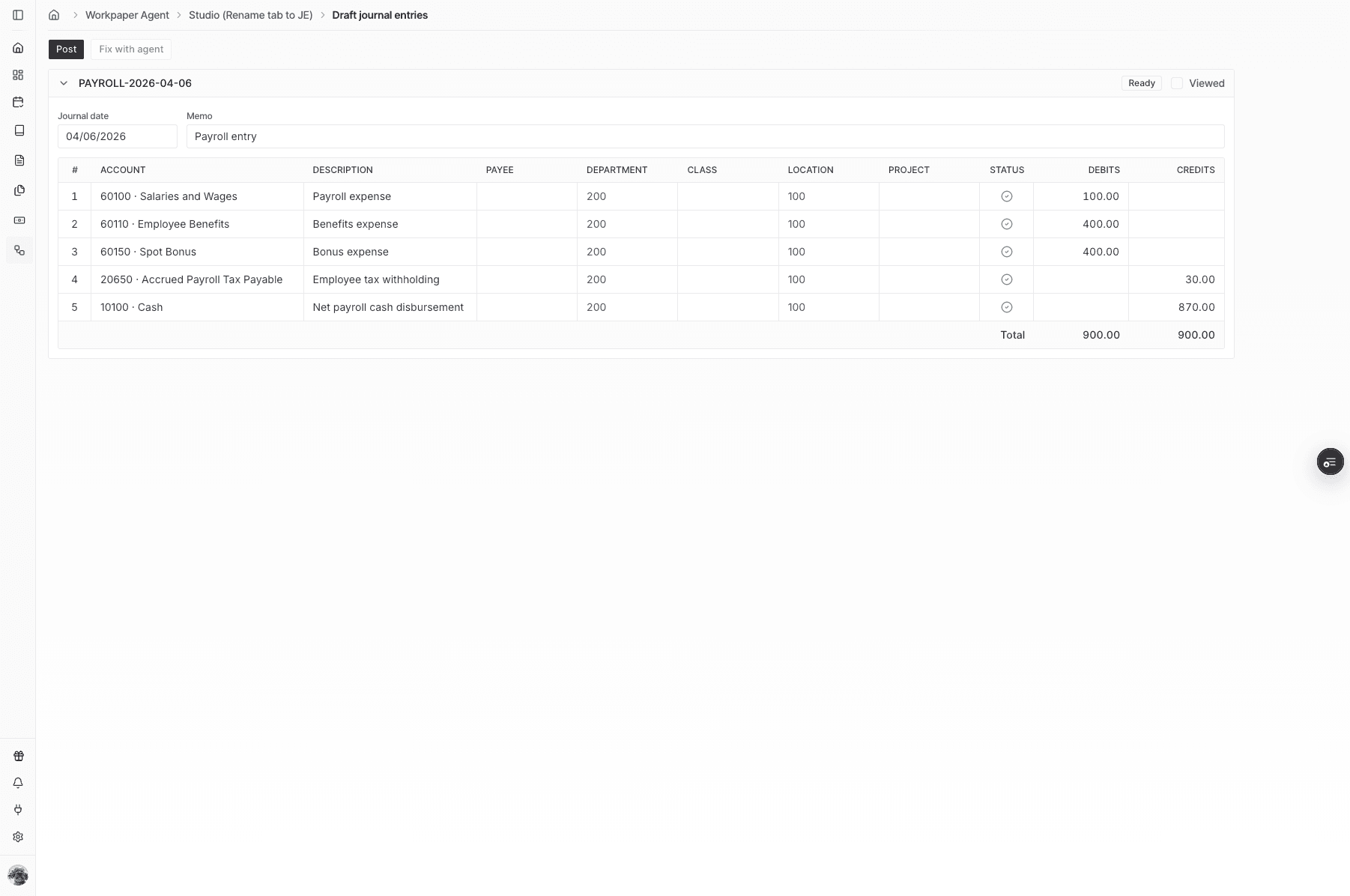The image size is (1350, 896).
Task: Edit the Journal date field
Action: (x=118, y=136)
